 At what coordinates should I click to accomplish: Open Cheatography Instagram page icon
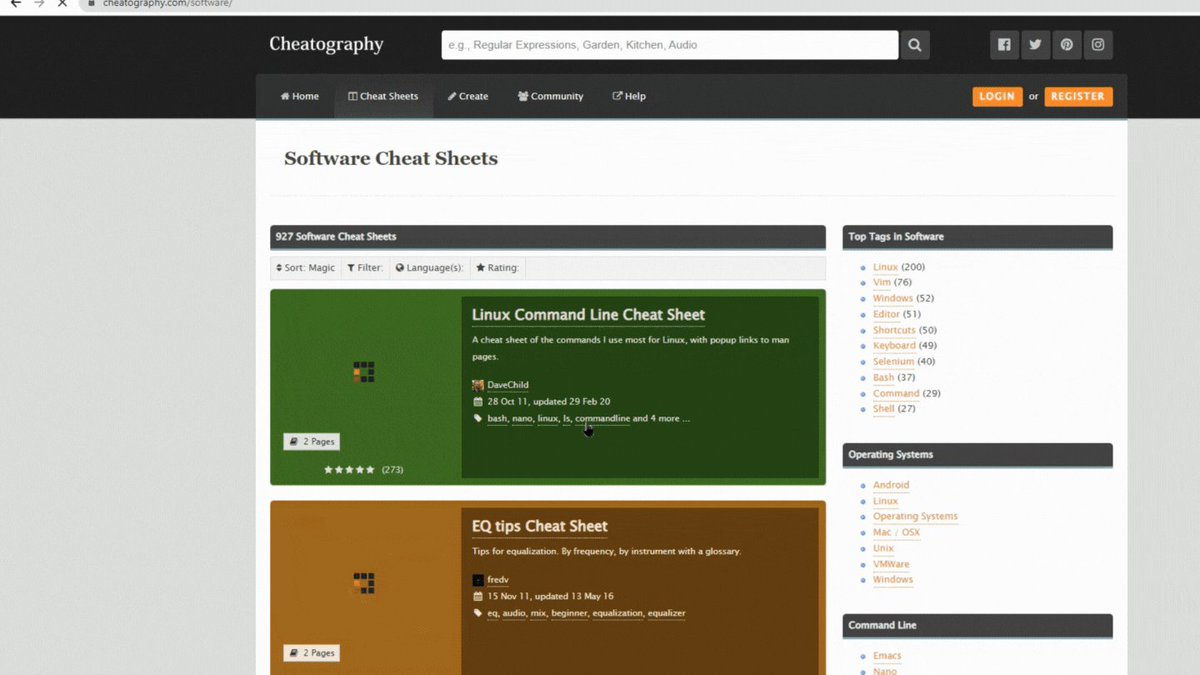click(x=1098, y=45)
